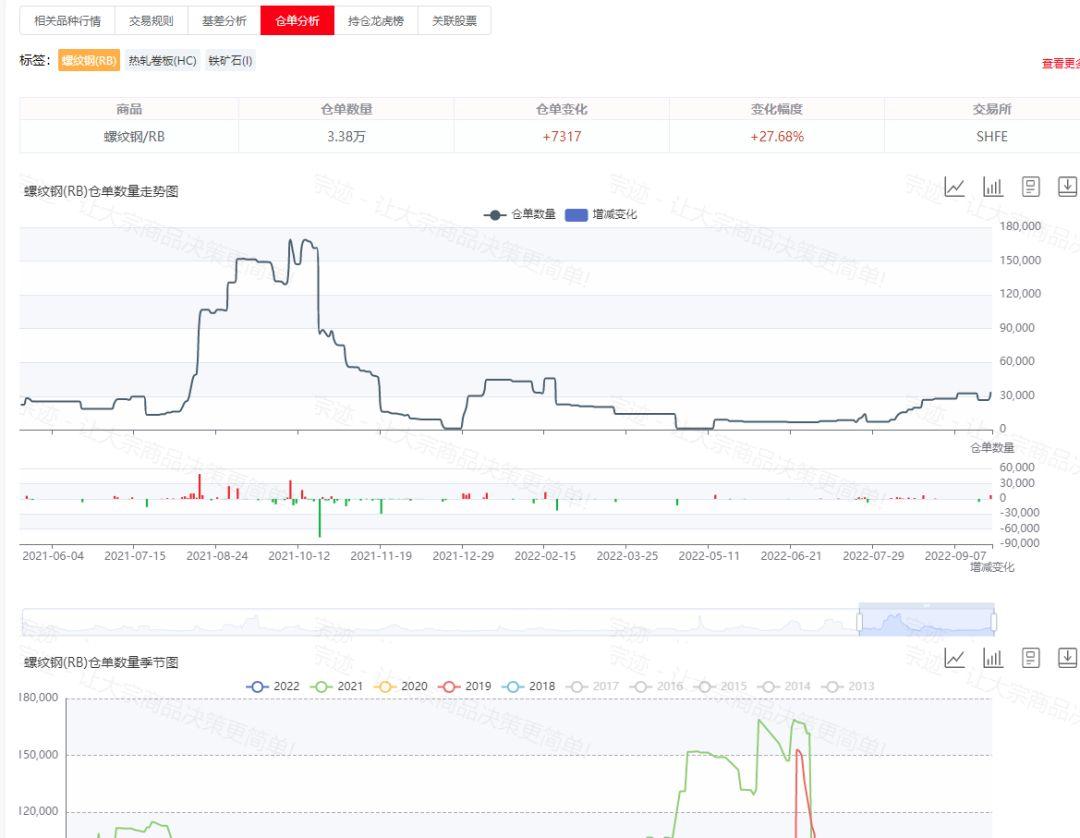This screenshot has width=1080, height=838.
Task: Switch trend chart to line view icon
Action: point(954,187)
